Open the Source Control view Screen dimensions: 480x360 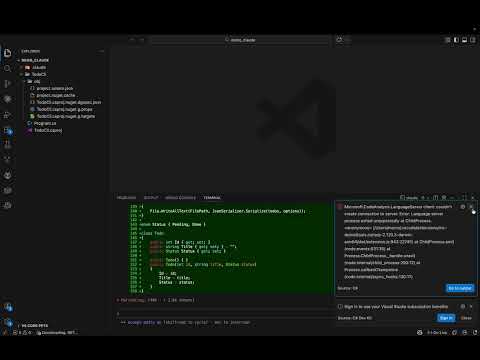click(7, 84)
